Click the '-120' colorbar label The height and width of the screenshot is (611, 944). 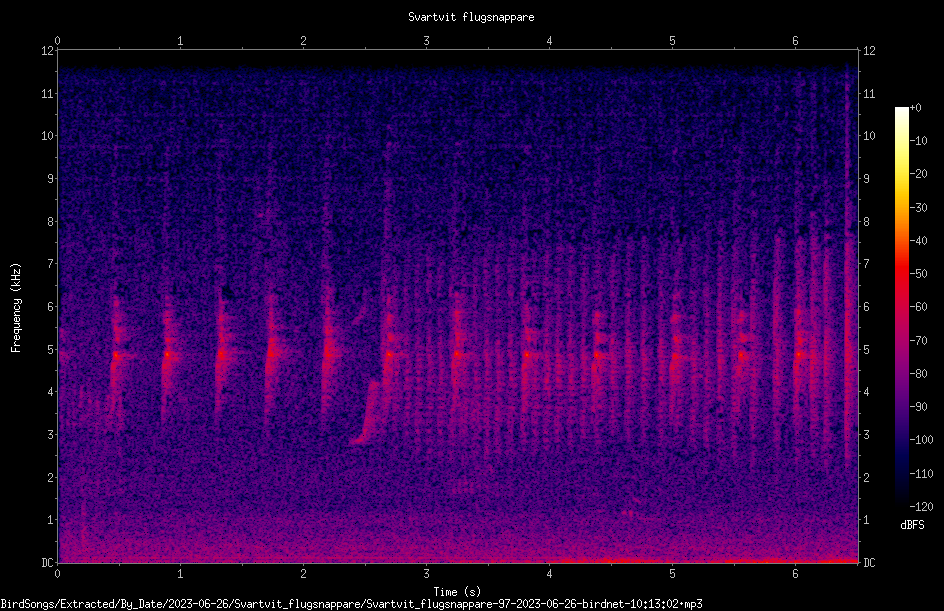click(922, 507)
